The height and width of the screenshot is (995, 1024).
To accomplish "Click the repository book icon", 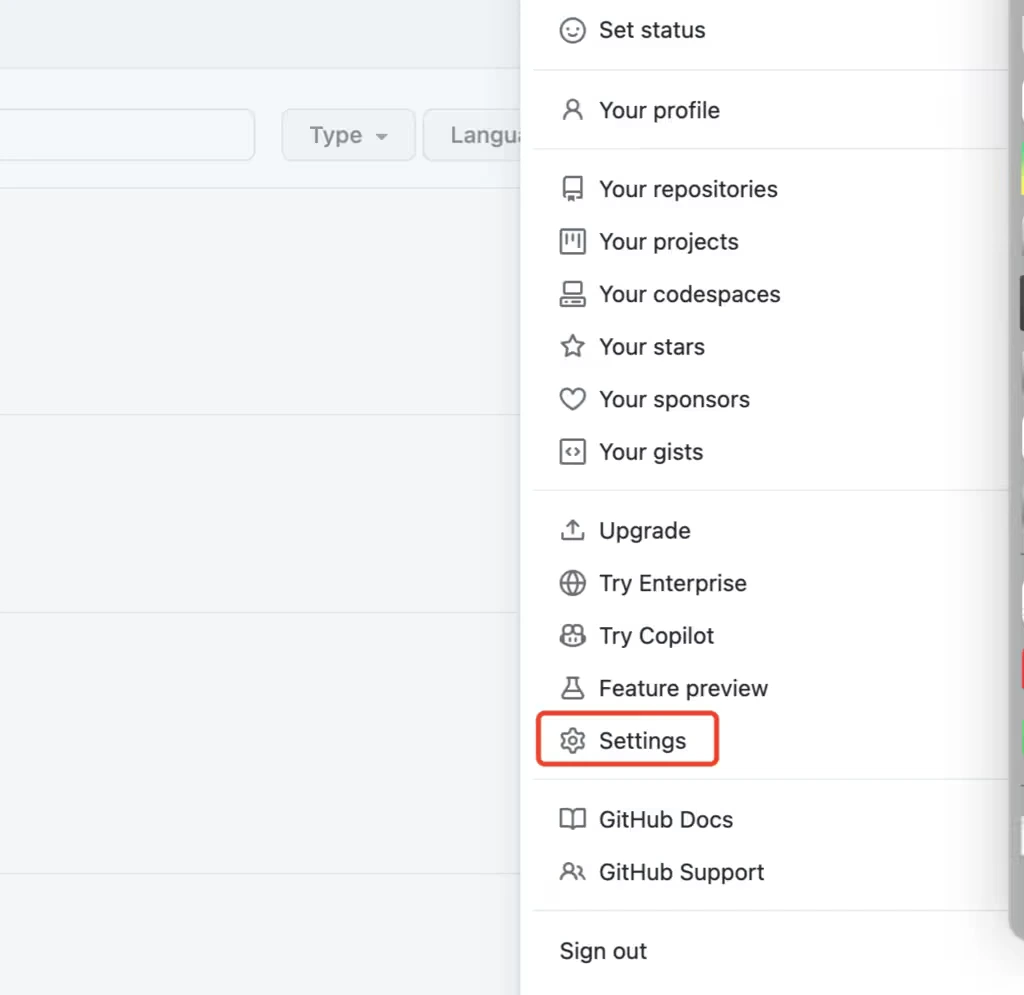I will click(x=572, y=188).
